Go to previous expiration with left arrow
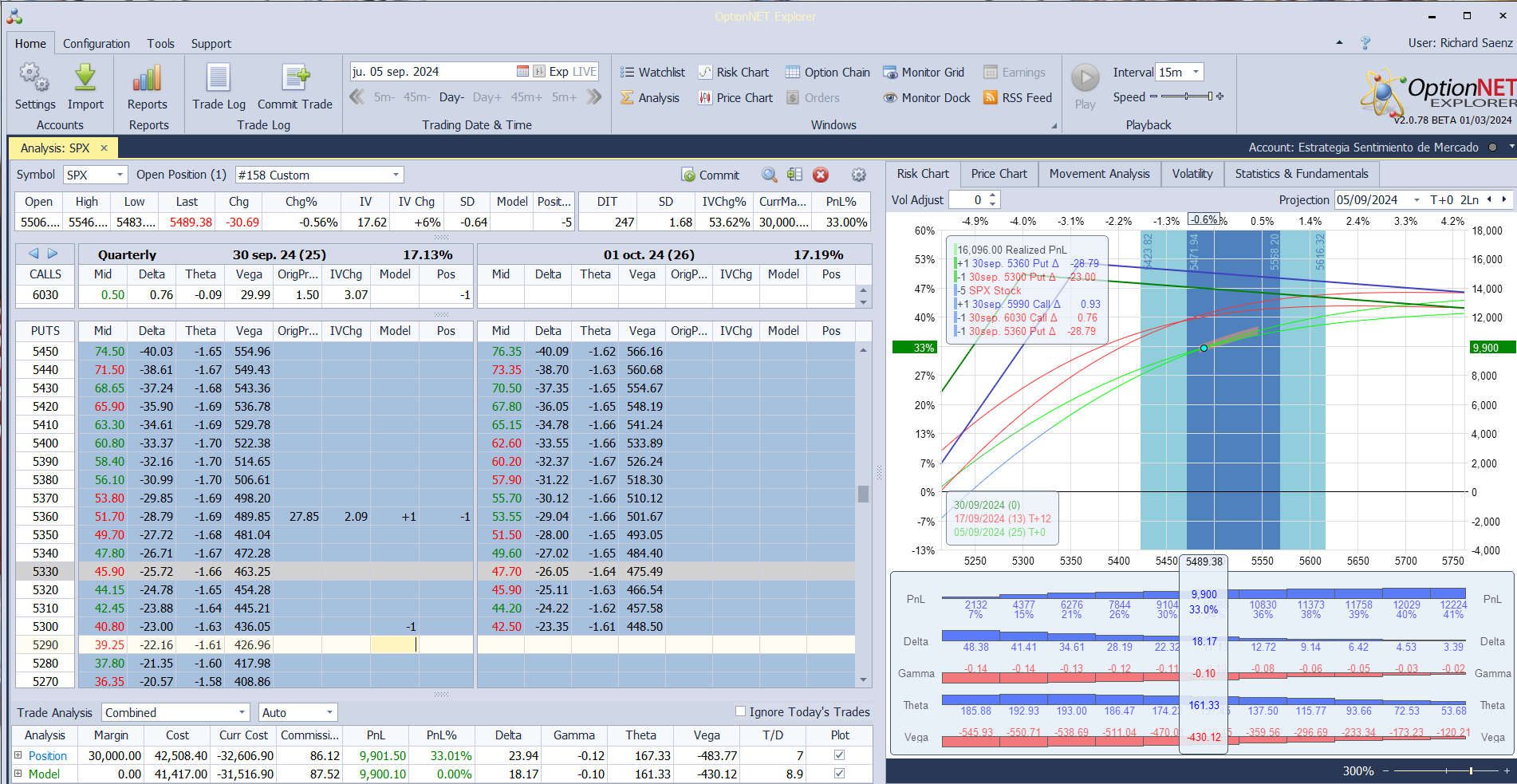 pyautogui.click(x=33, y=254)
